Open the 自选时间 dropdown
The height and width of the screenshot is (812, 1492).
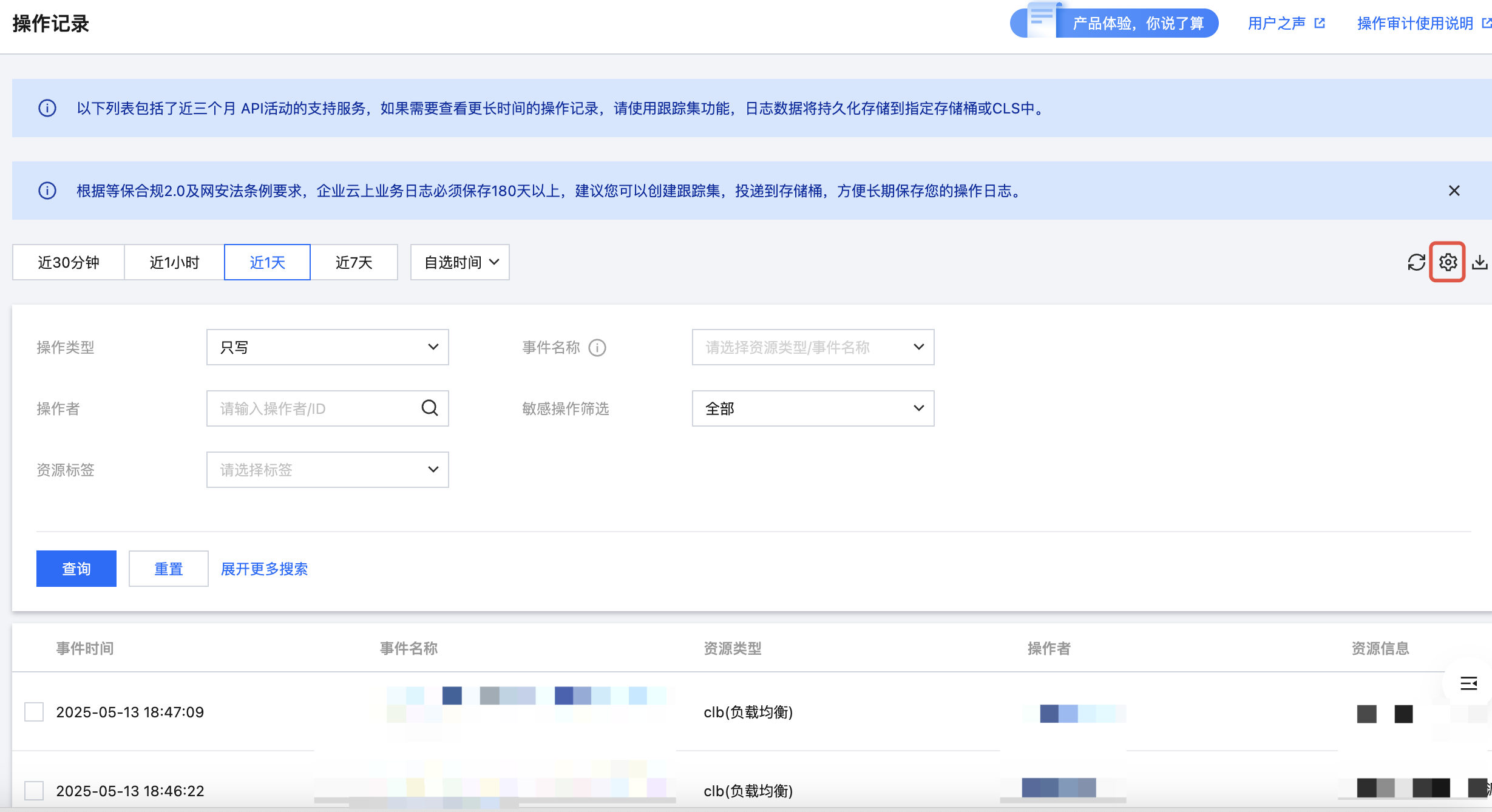pyautogui.click(x=460, y=262)
